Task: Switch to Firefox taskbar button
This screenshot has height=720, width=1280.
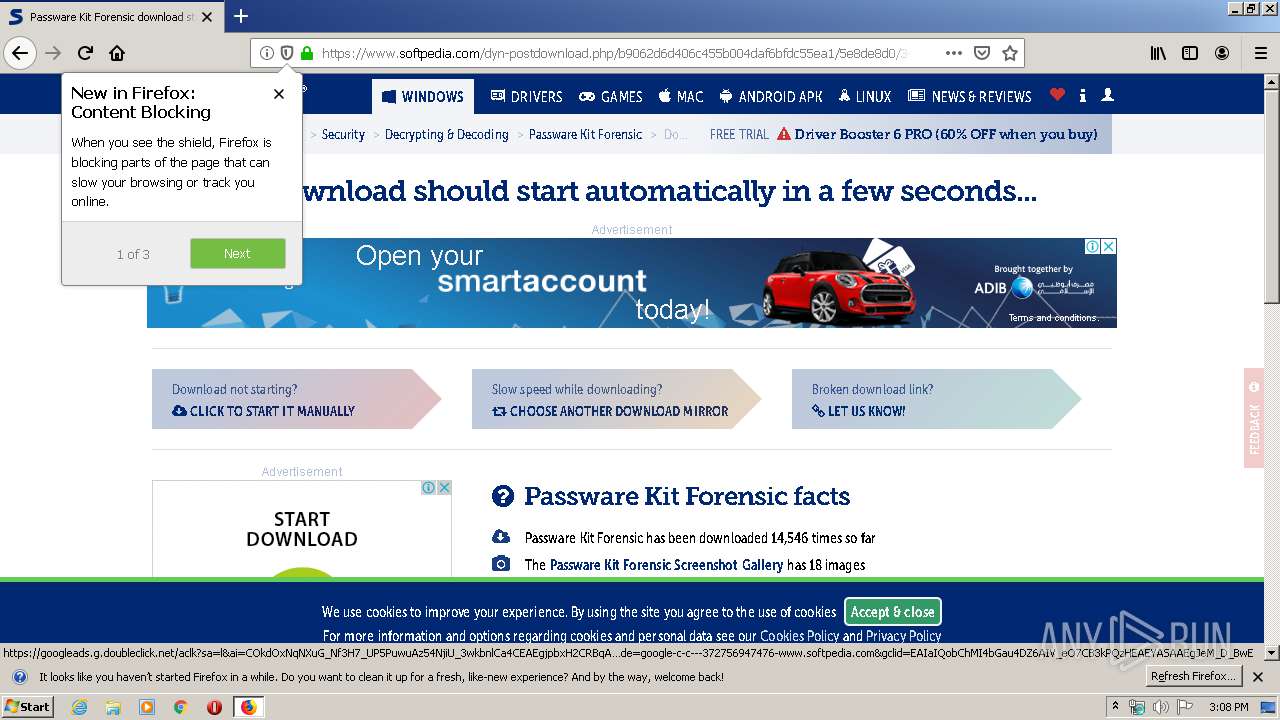Action: coord(248,707)
